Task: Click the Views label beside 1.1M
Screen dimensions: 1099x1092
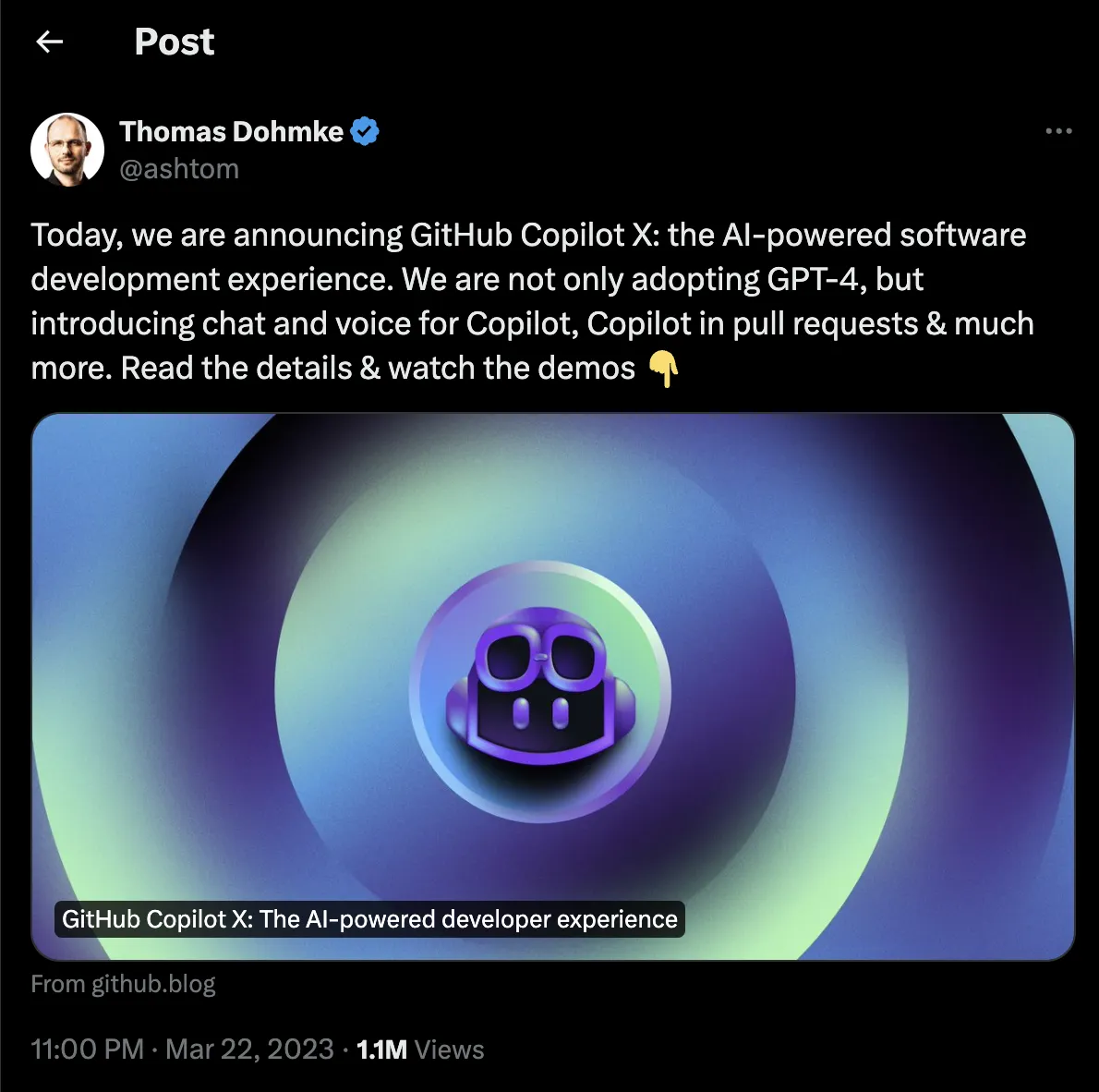Action: [450, 1049]
